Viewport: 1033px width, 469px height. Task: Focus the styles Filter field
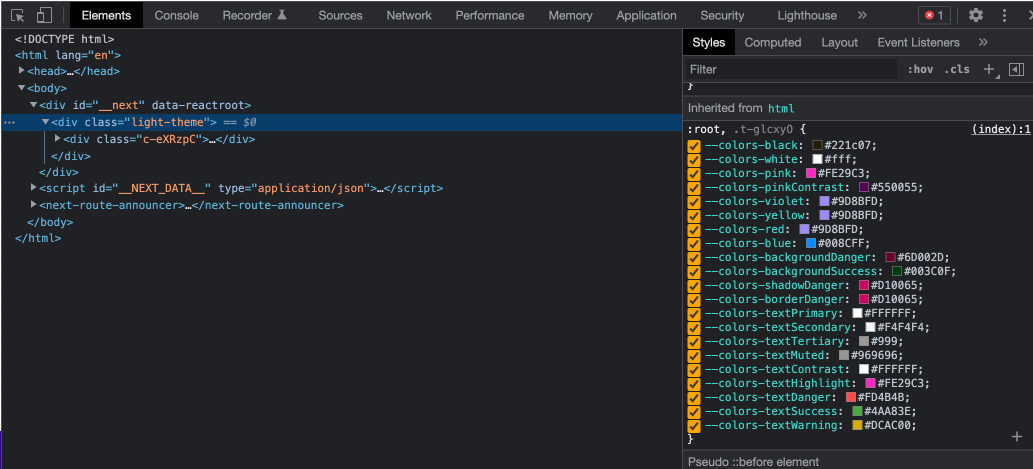point(792,69)
